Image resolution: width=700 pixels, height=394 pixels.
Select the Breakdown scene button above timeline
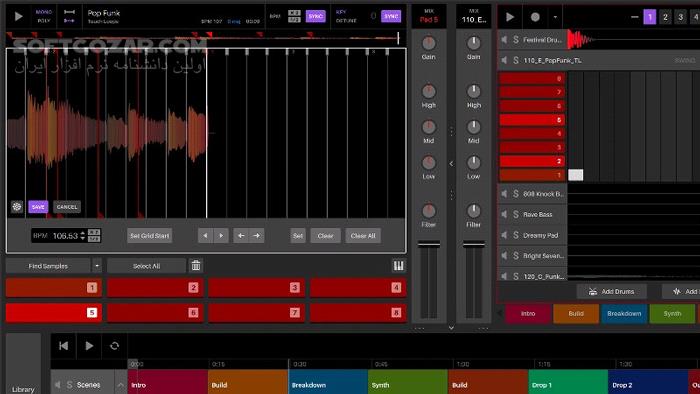pyautogui.click(x=624, y=314)
